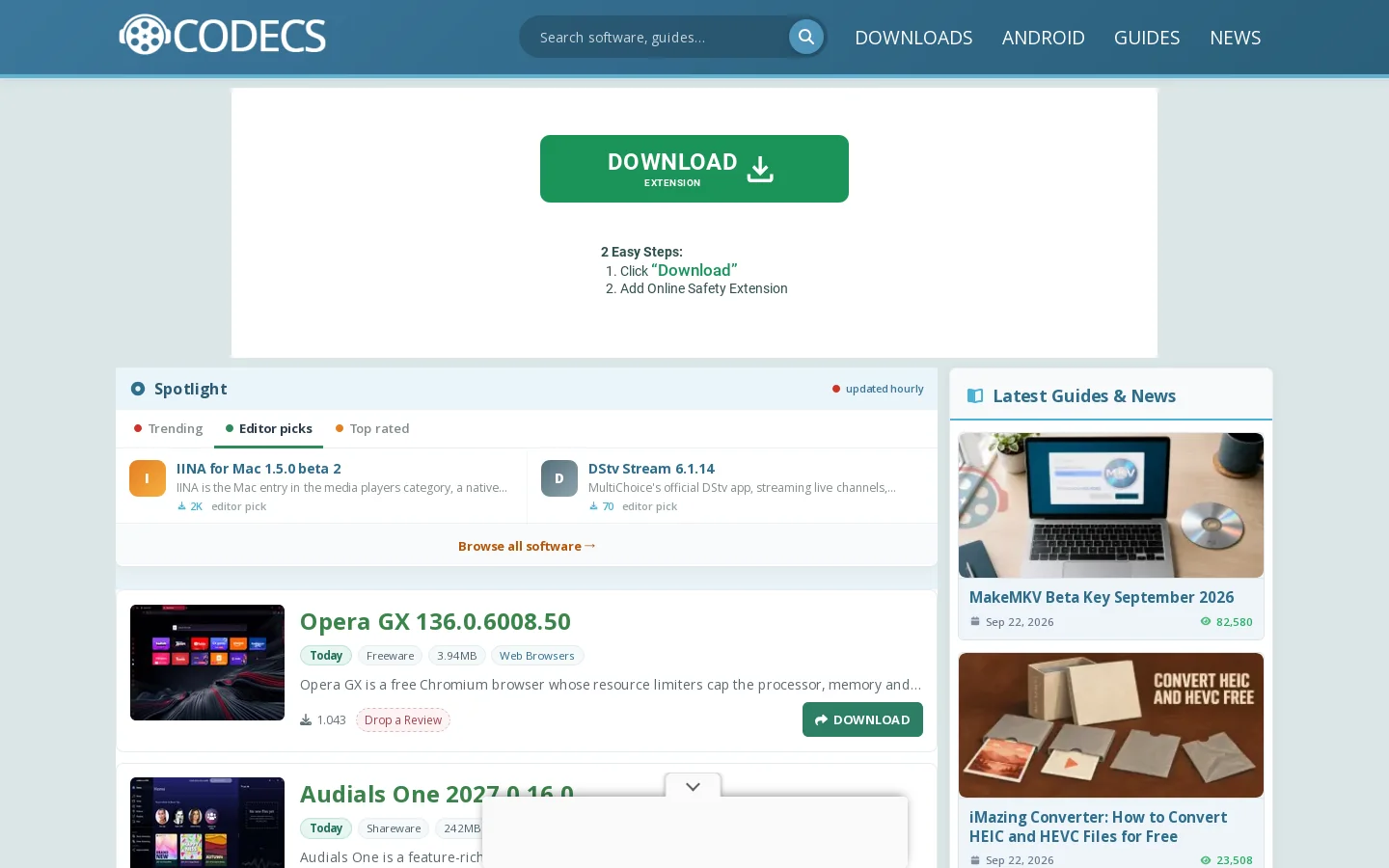
Task: Open the GUIDES menu item
Action: point(1147,38)
